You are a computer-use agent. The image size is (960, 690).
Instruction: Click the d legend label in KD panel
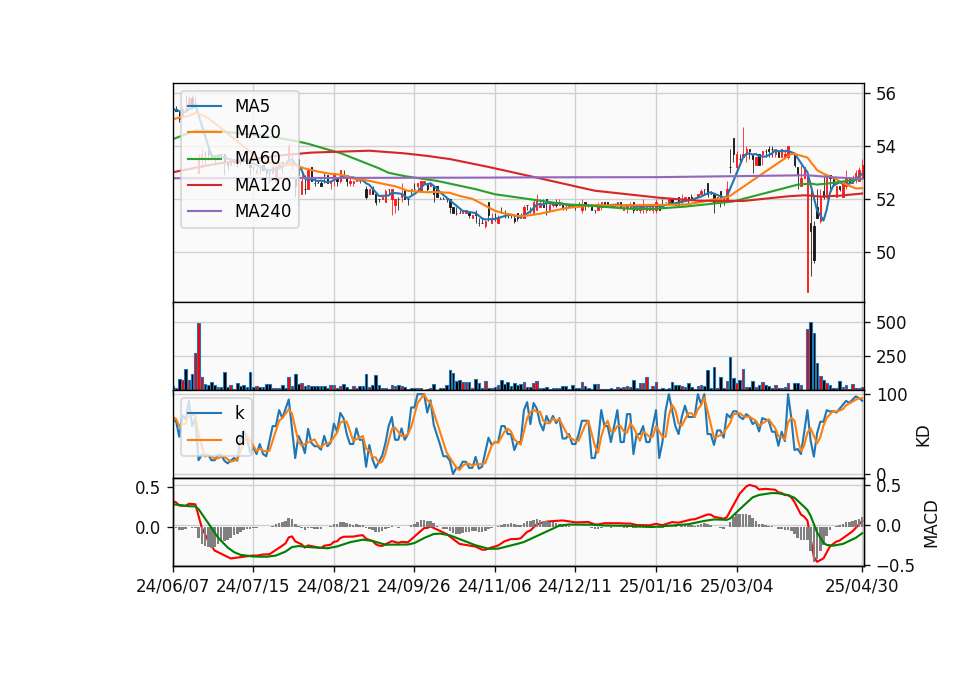[239, 438]
